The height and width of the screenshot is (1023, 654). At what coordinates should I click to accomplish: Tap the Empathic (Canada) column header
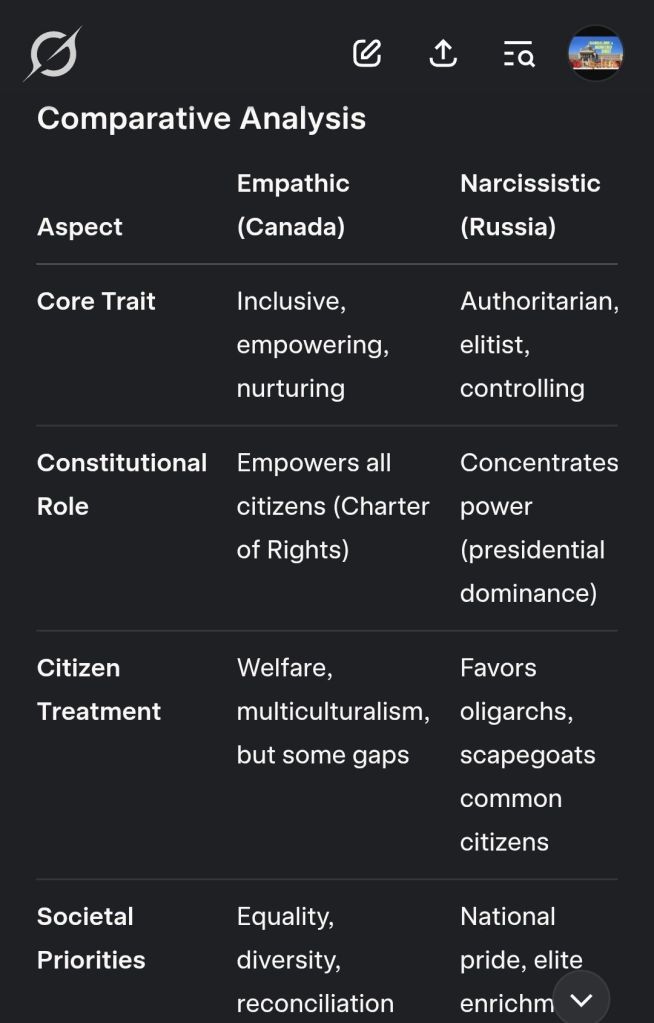[293, 205]
